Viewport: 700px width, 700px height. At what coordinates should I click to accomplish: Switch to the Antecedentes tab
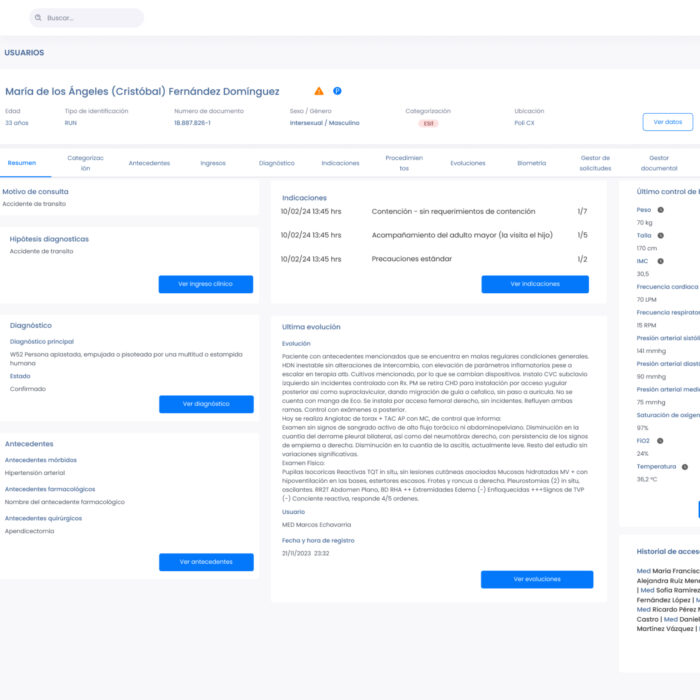tap(149, 163)
